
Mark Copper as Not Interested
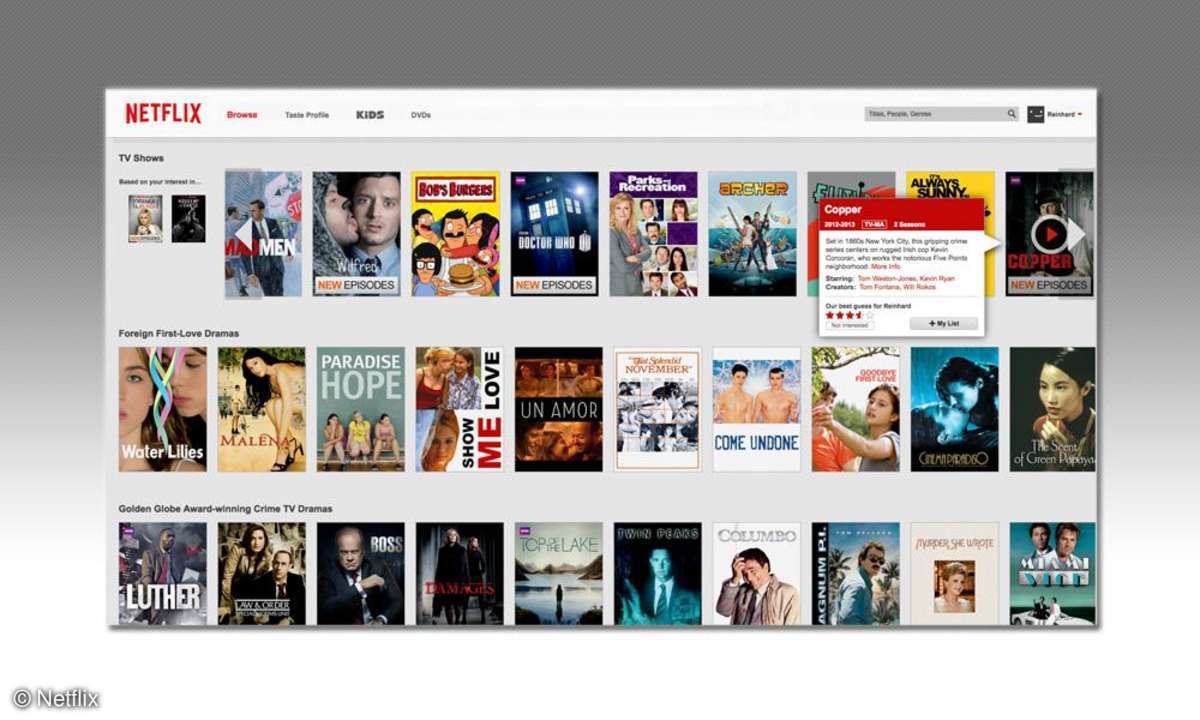click(x=849, y=325)
